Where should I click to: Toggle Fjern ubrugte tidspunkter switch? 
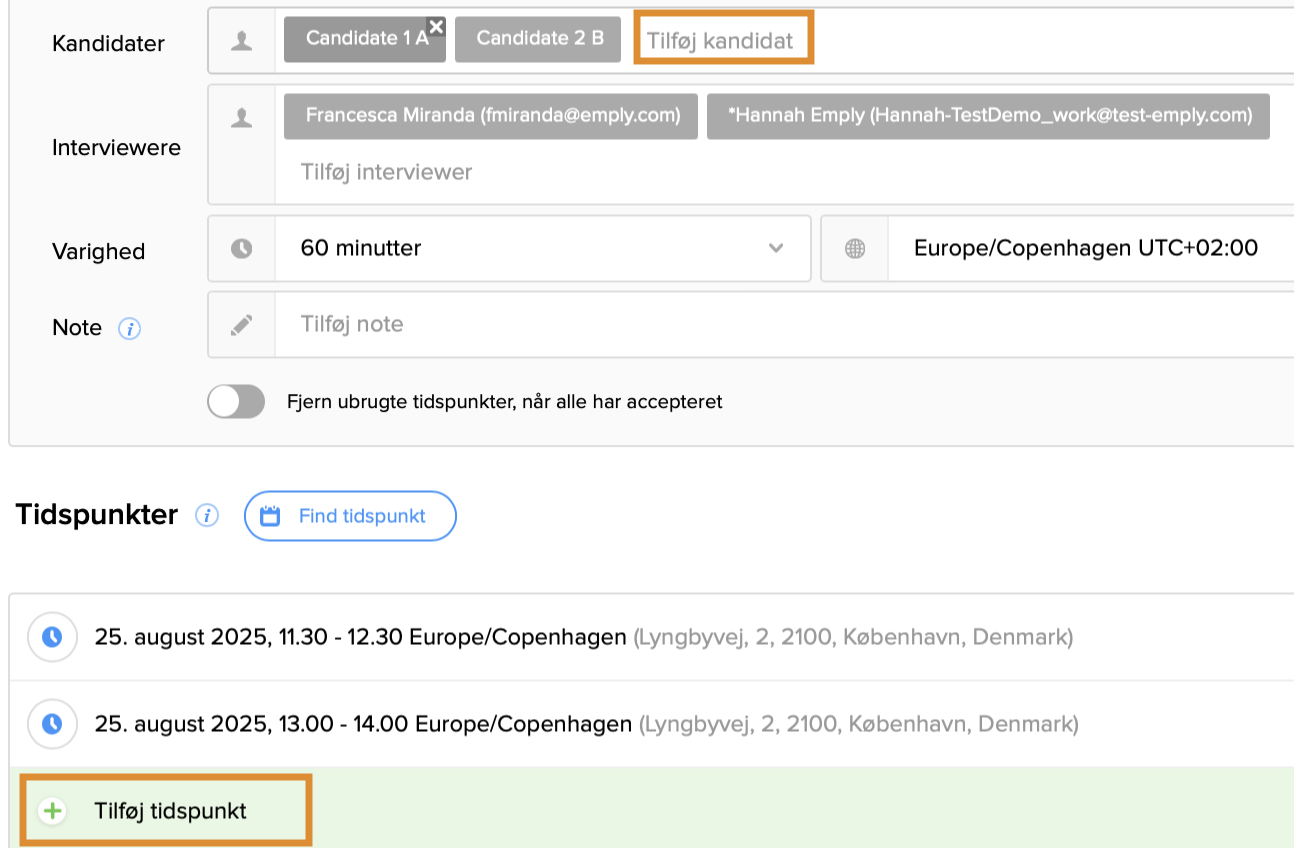tap(236, 402)
